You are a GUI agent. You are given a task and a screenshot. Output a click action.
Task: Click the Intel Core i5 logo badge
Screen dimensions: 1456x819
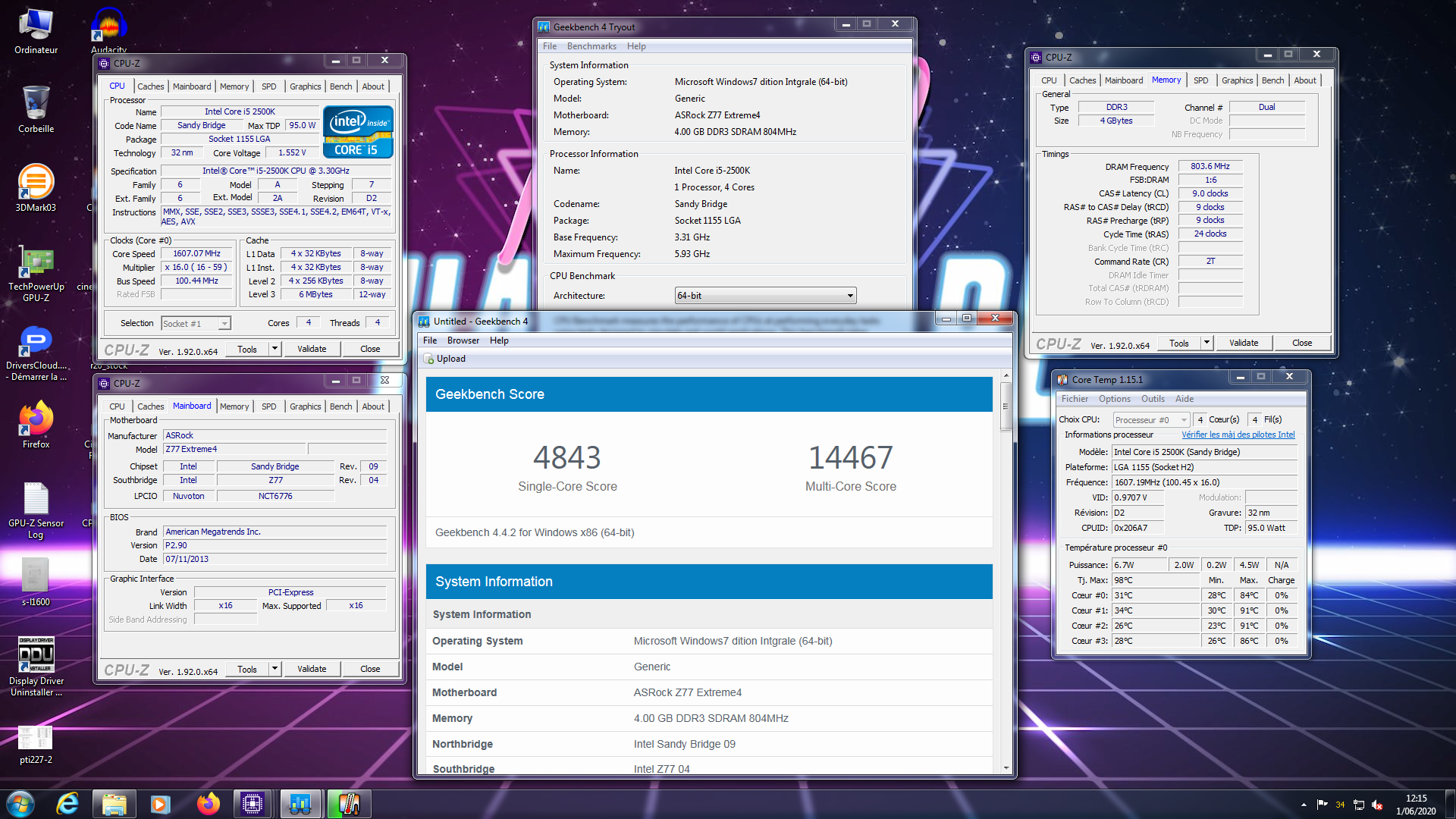(358, 132)
